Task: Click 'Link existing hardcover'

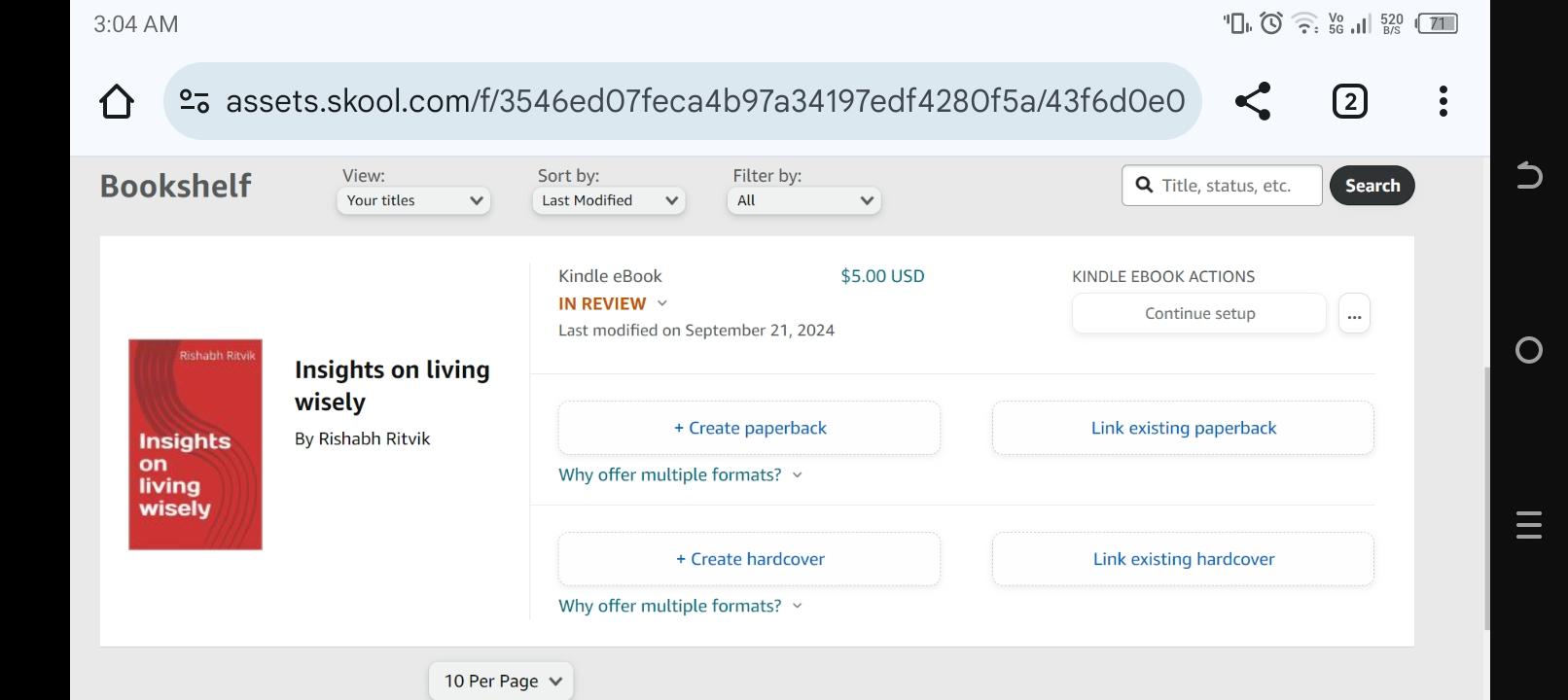Action: coord(1183,559)
